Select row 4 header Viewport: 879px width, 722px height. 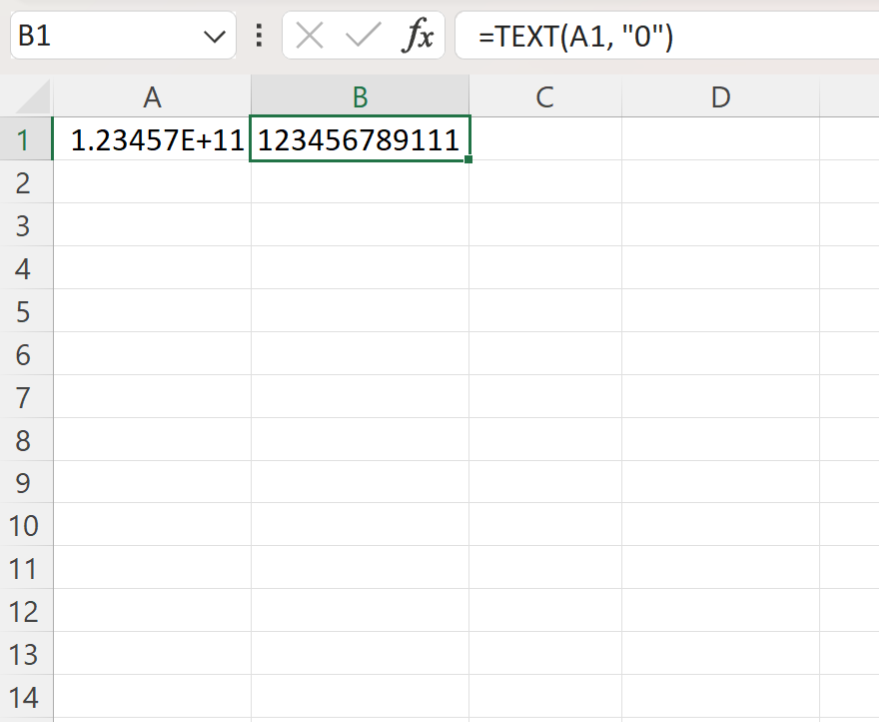click(26, 268)
